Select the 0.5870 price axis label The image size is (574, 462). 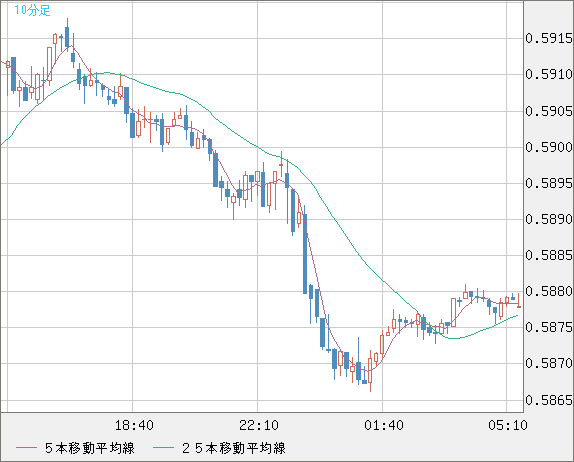549,364
